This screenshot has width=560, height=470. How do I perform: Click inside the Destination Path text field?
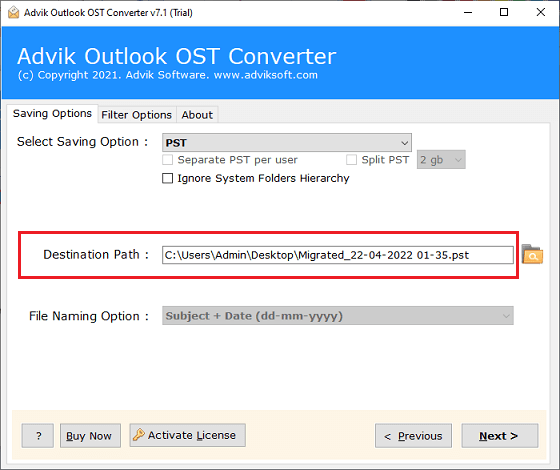coord(338,255)
